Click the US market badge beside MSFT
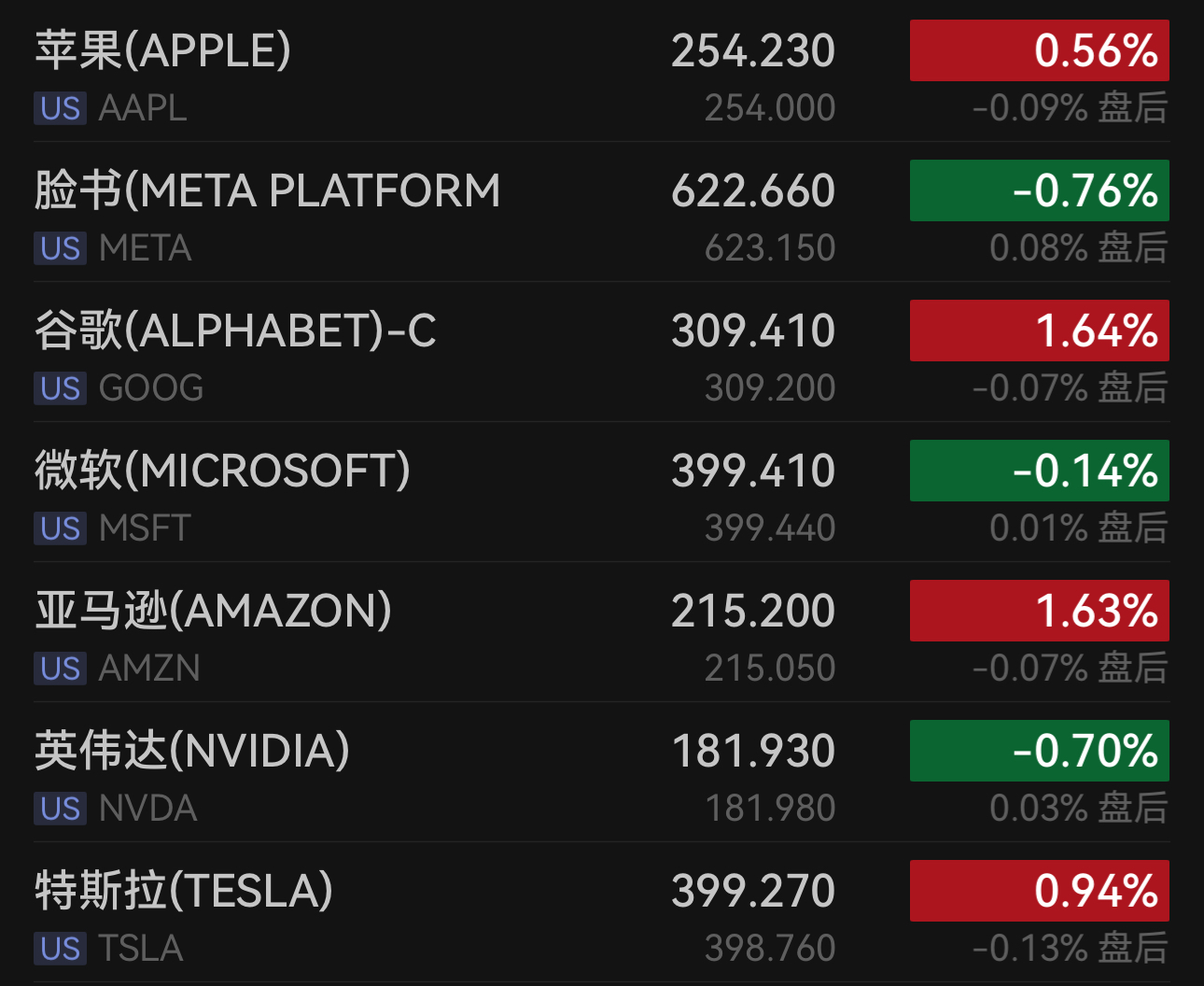This screenshot has width=1204, height=986. click(x=60, y=528)
